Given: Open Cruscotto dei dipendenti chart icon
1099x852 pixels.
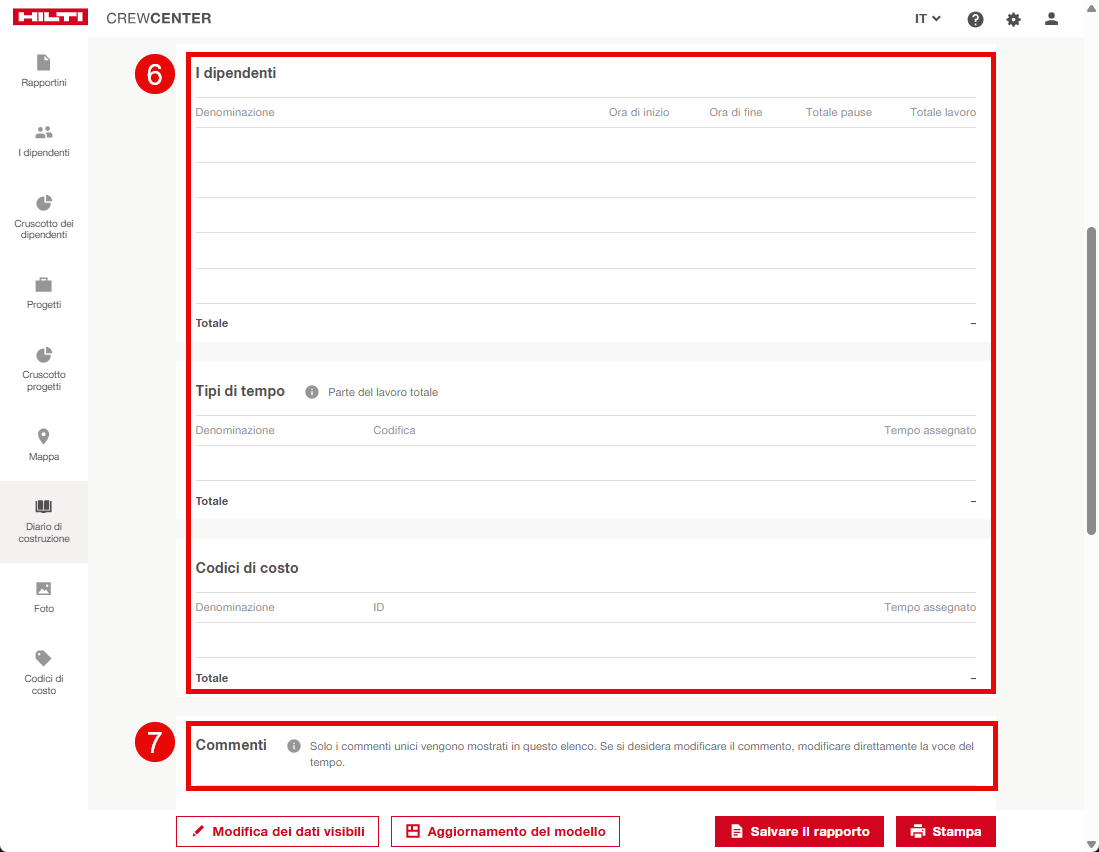Looking at the screenshot, I should coord(43,204).
